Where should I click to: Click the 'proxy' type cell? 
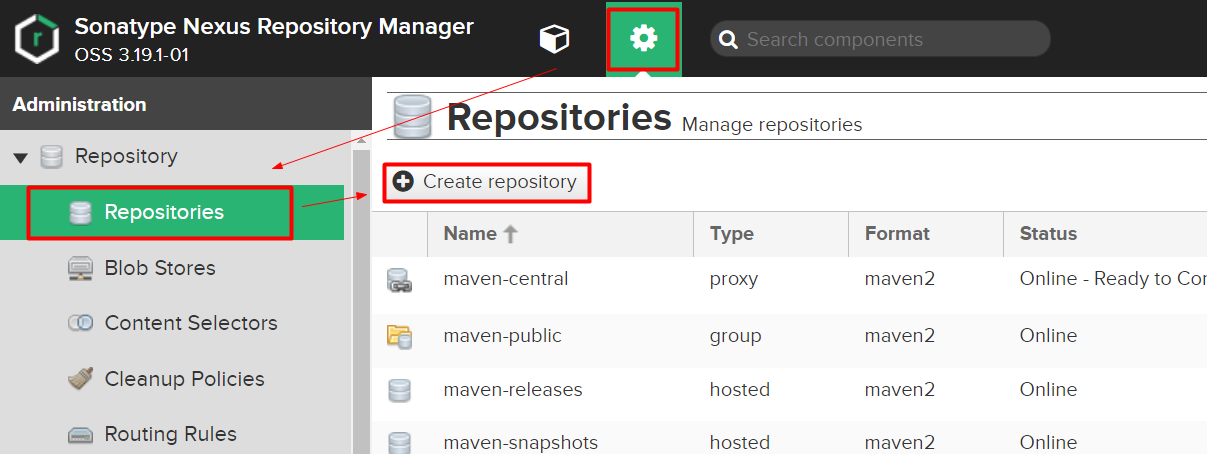tap(734, 279)
